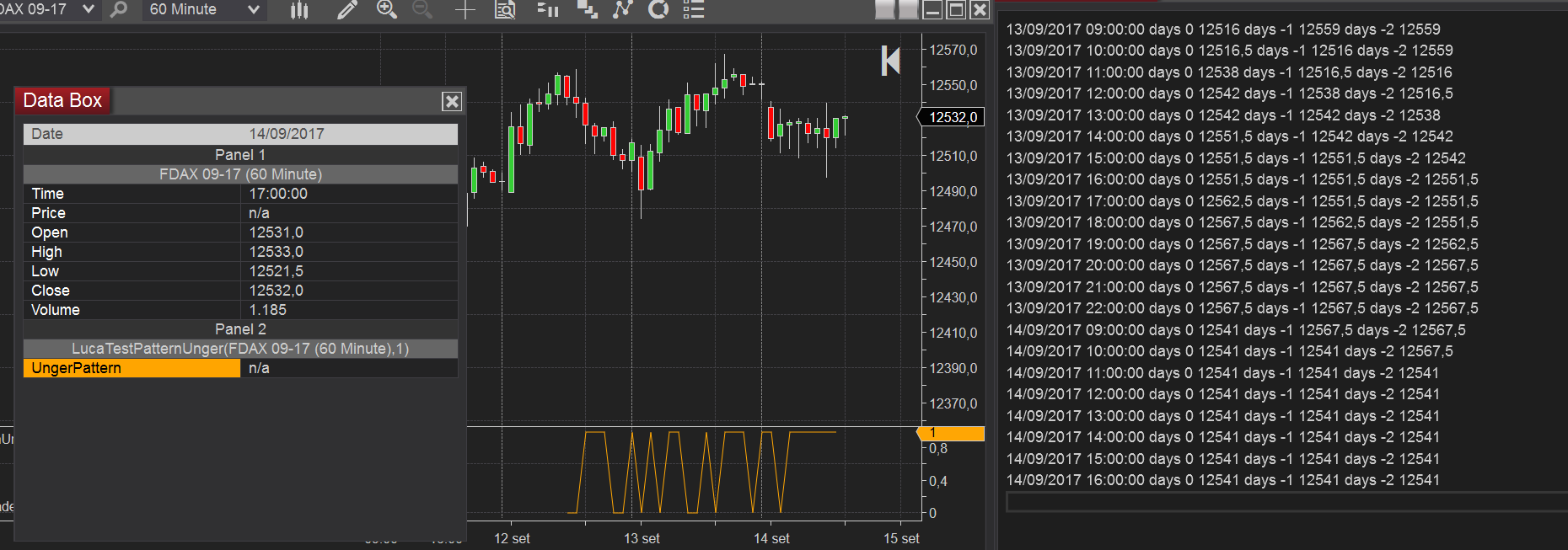Expand the FDAX 09-17 instrument dropdown
The width and height of the screenshot is (1568, 550).
(x=88, y=9)
